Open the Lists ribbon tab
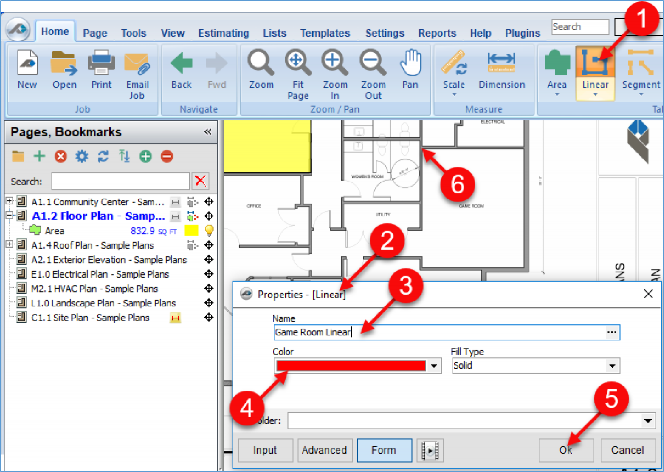This screenshot has height=472, width=664. [x=274, y=33]
